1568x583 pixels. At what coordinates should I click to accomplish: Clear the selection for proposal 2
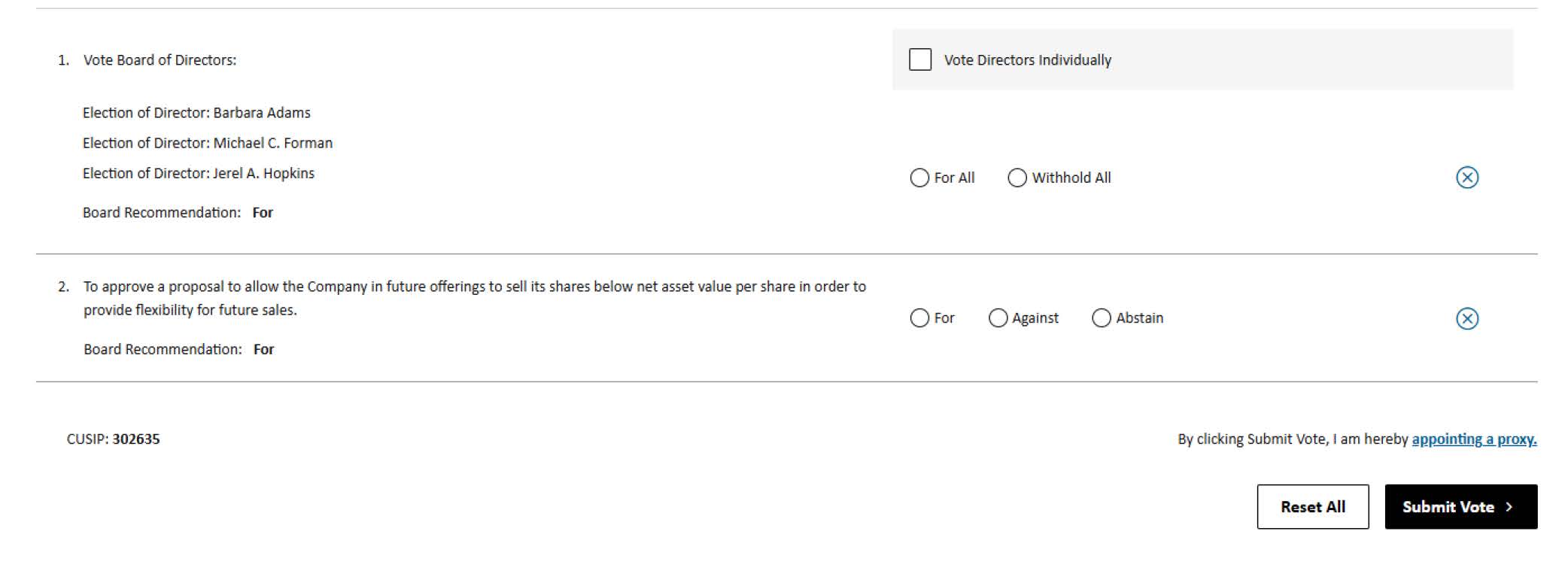1466,319
